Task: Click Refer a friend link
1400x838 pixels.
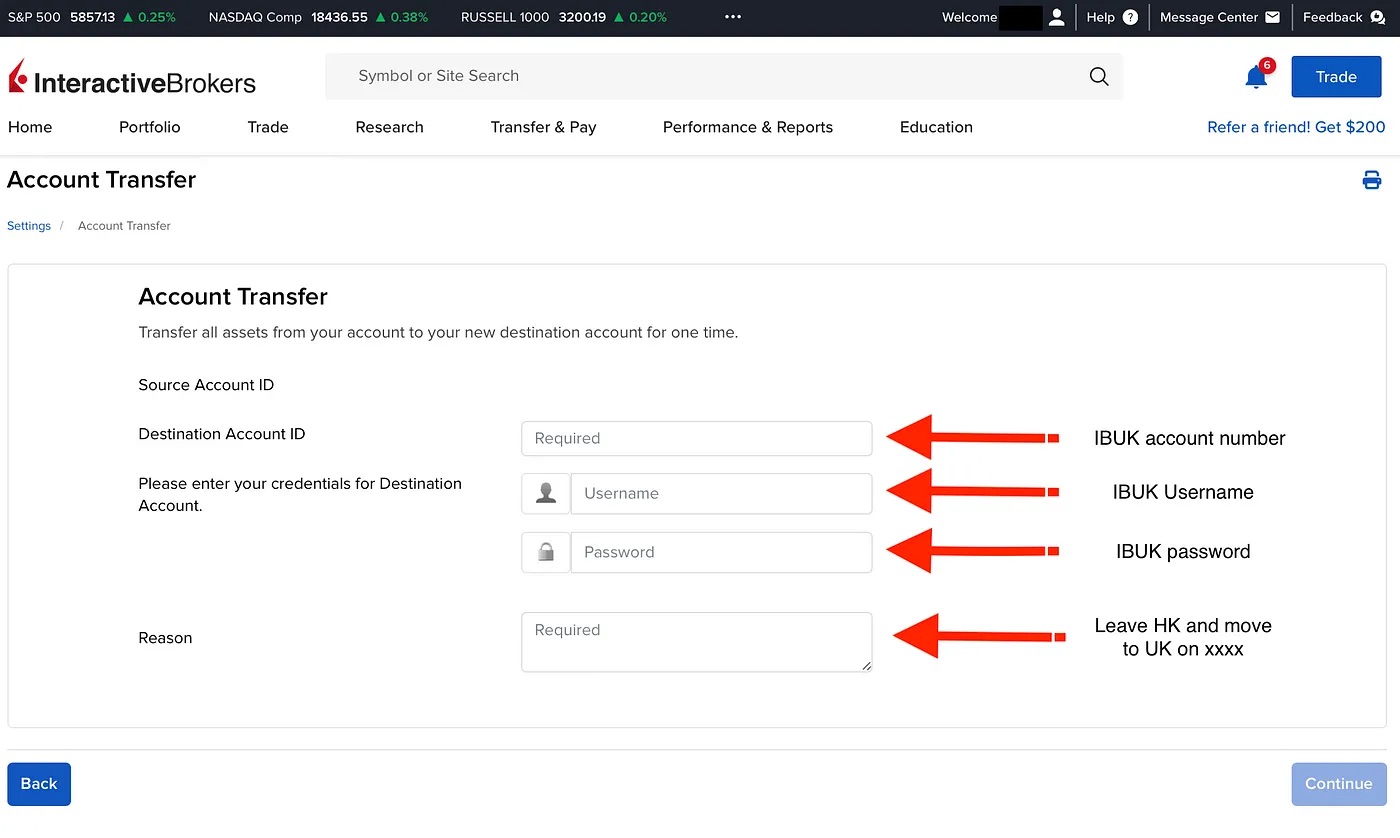Action: pos(1296,127)
